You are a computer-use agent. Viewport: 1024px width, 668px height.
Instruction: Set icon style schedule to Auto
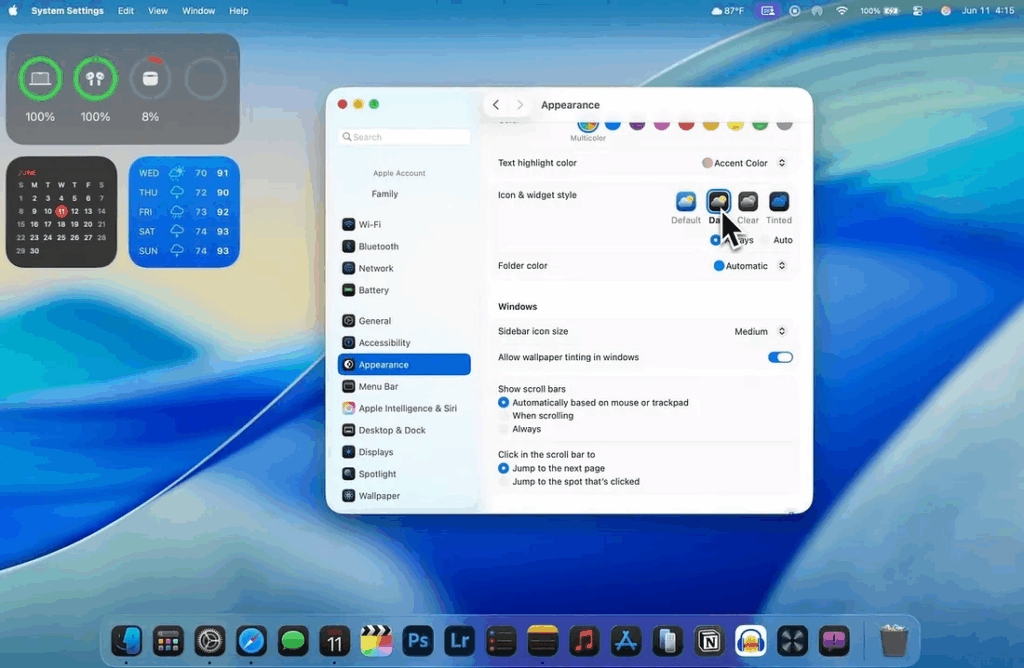click(x=766, y=240)
